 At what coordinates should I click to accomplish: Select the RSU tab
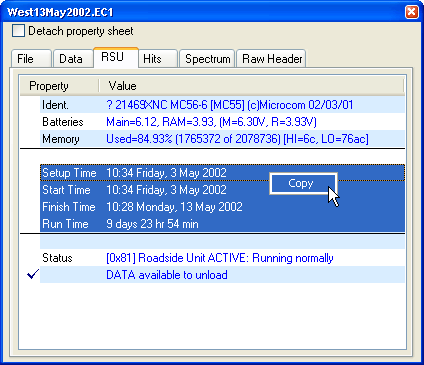tap(116, 57)
